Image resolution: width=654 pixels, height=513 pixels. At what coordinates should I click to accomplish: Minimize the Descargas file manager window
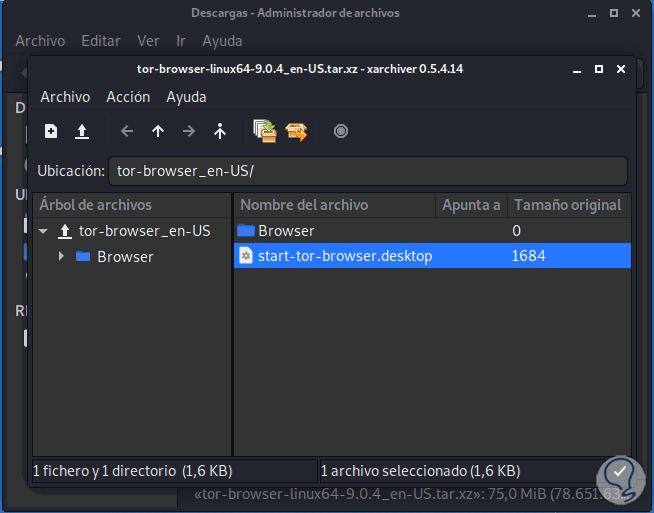(x=592, y=14)
